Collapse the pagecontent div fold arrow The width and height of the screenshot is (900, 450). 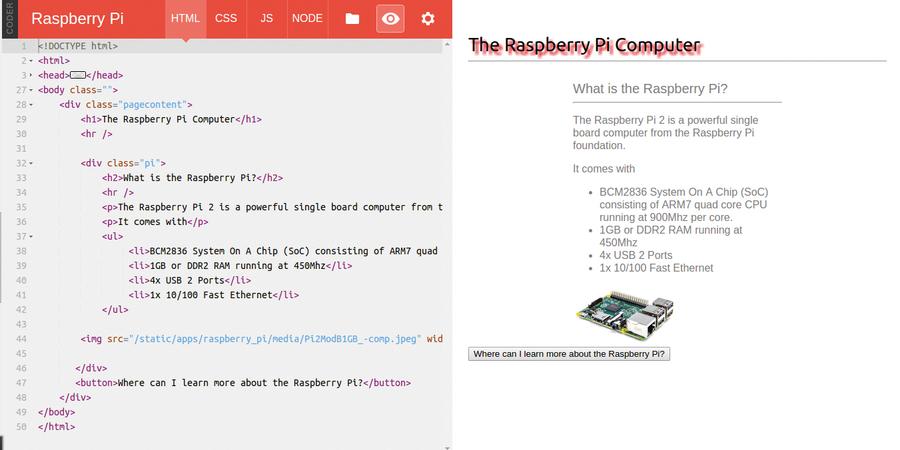point(31,104)
